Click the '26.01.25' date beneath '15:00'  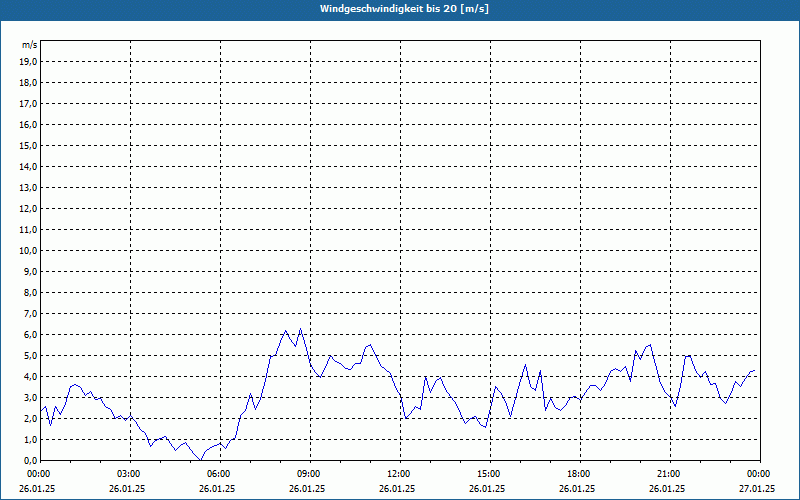coord(487,488)
